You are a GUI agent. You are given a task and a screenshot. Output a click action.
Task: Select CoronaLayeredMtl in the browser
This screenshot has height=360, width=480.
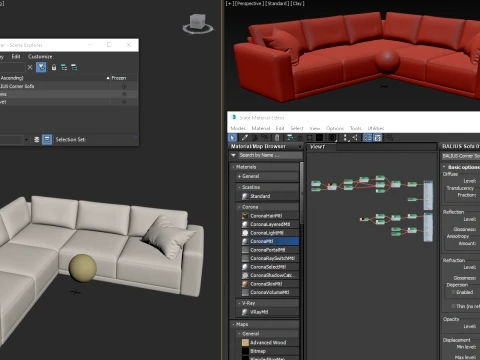270,224
